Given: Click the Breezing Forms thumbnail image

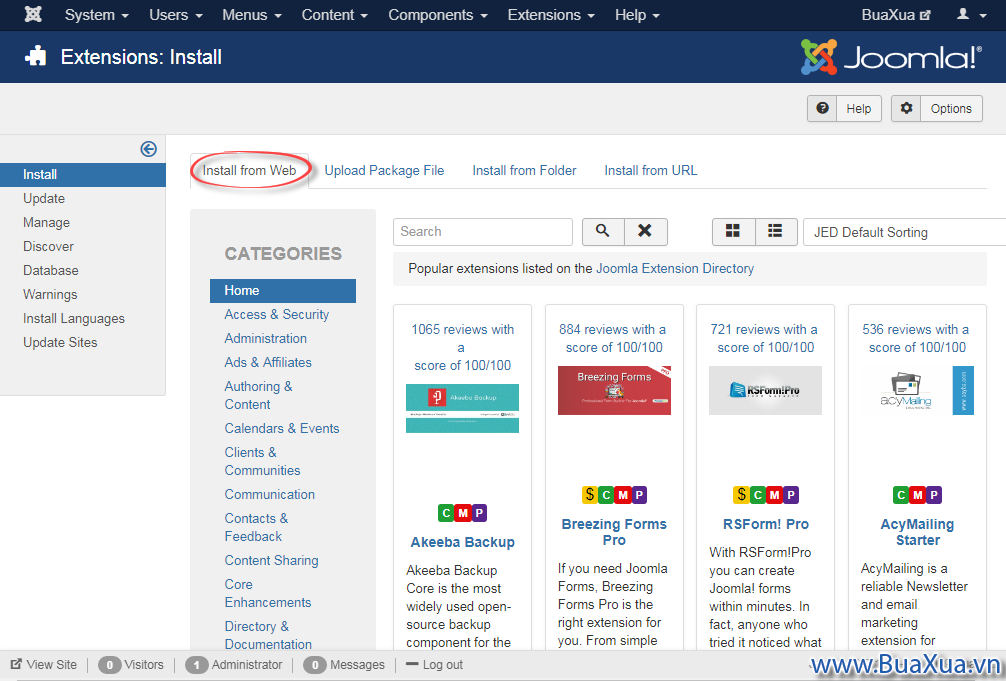Looking at the screenshot, I should pyautogui.click(x=614, y=390).
